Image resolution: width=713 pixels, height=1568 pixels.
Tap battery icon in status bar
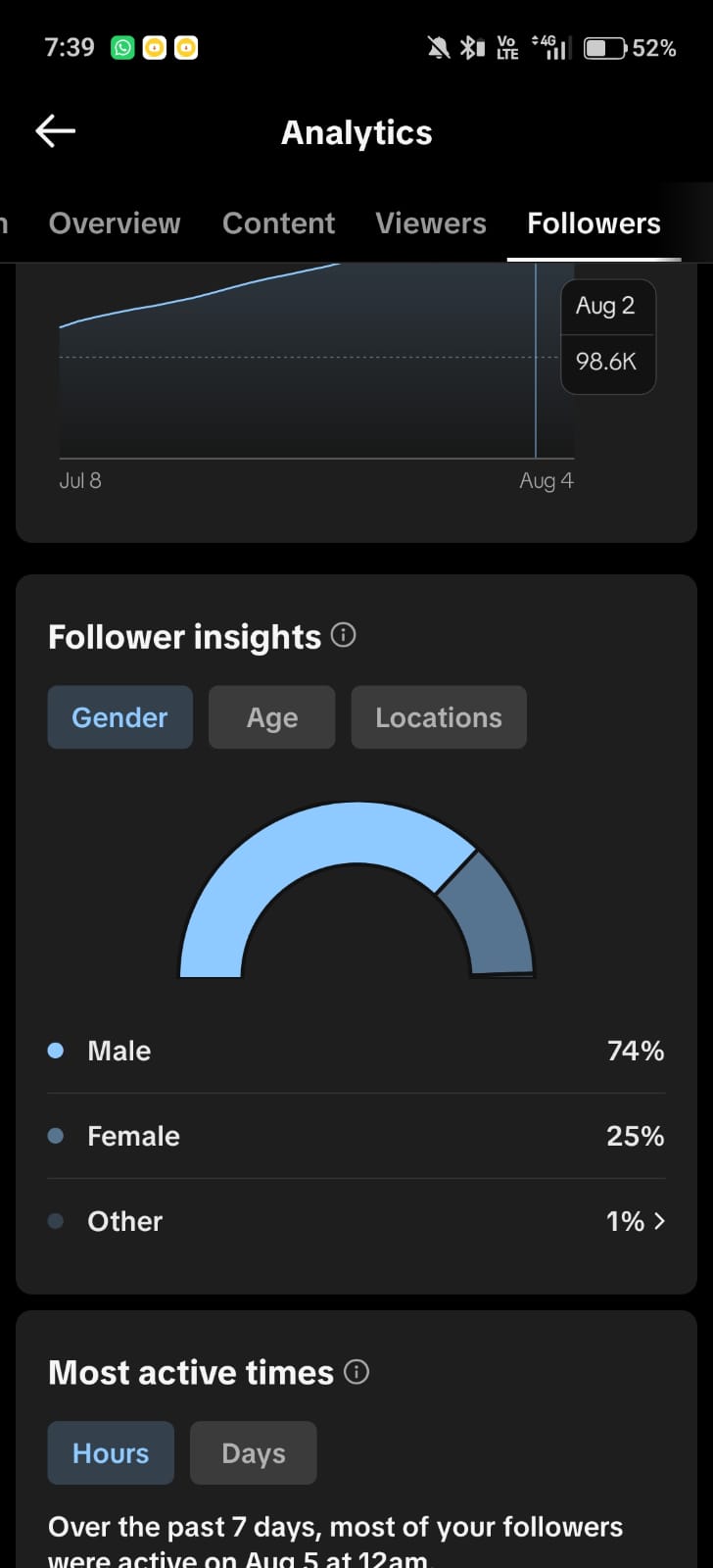point(605,47)
